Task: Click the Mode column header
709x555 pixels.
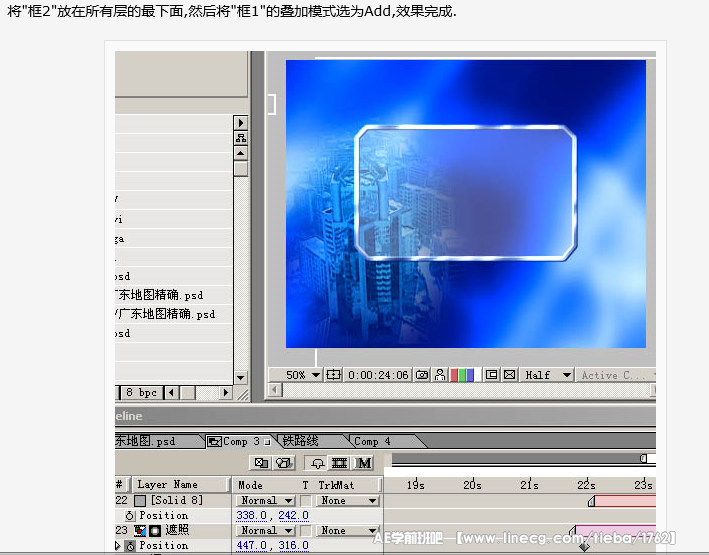Action: click(251, 485)
